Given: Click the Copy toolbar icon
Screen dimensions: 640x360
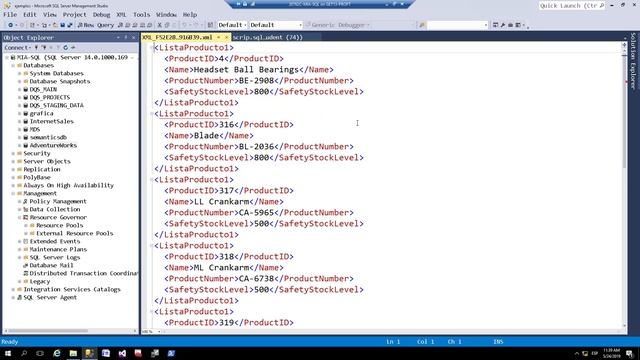Looking at the screenshot, I should [167, 25].
